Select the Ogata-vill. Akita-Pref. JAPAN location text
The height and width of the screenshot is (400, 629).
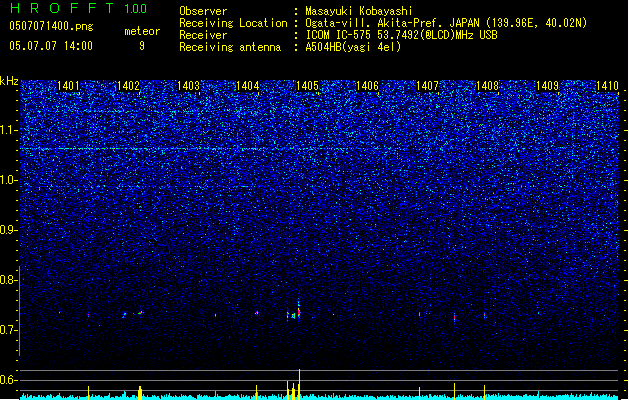(x=446, y=23)
